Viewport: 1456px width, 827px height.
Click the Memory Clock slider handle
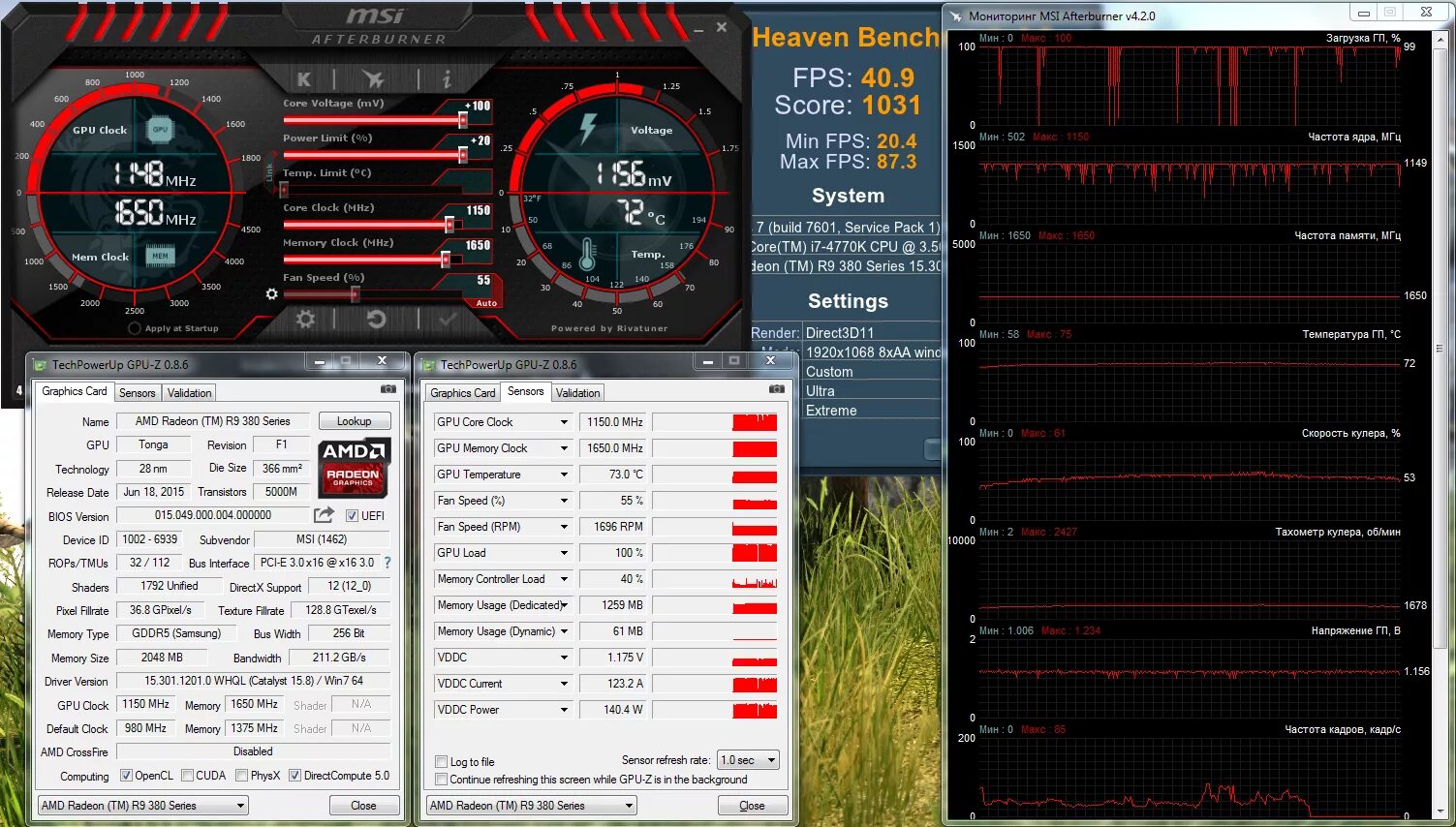click(446, 260)
